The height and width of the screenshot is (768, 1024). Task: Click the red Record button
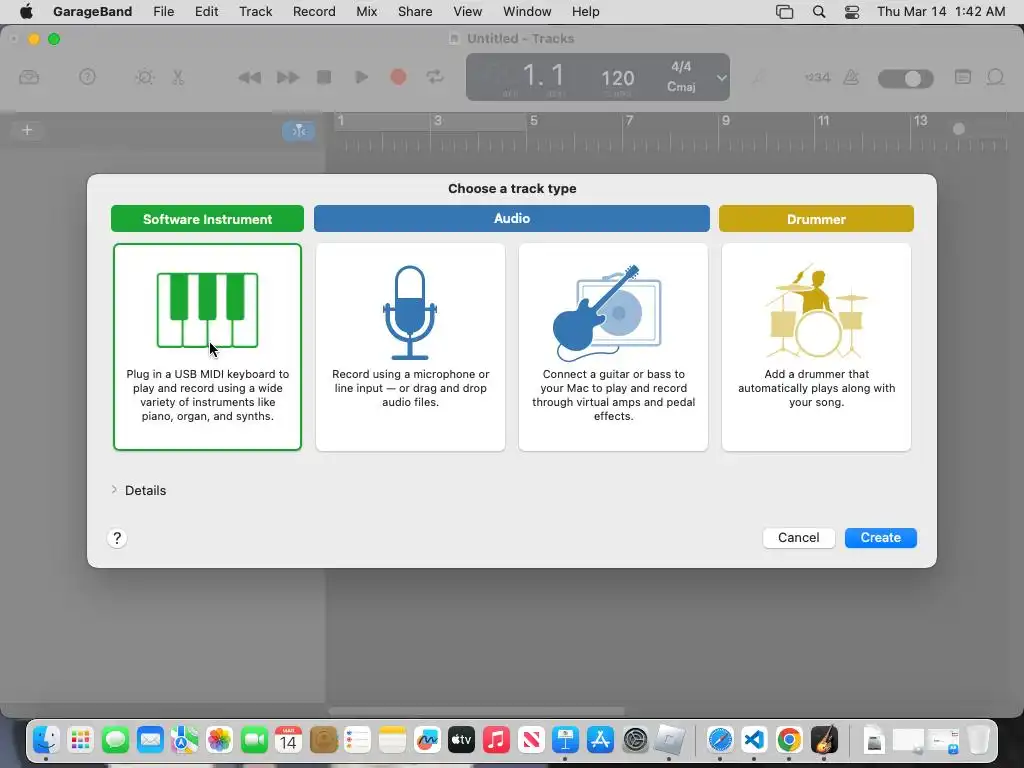(x=398, y=77)
